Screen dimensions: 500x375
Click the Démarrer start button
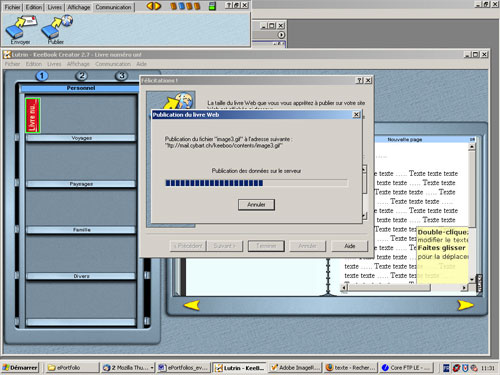tap(20, 368)
